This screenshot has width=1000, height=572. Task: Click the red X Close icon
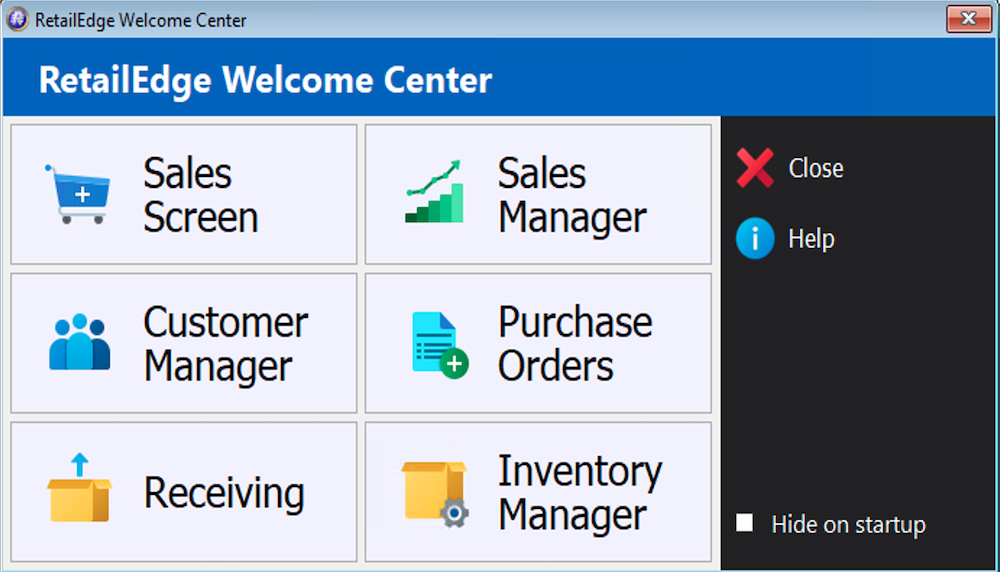click(755, 168)
